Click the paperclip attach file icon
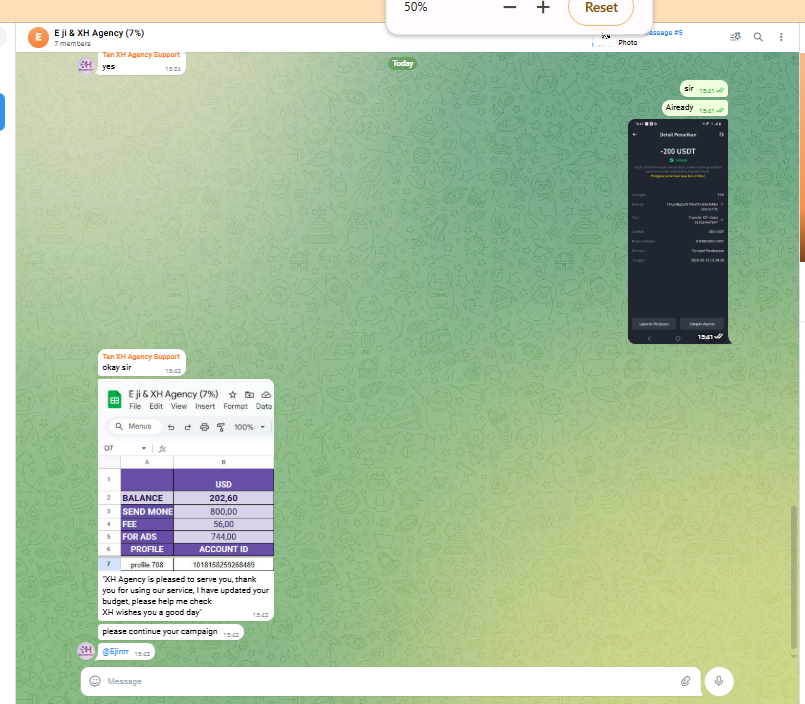This screenshot has width=805, height=704. [x=686, y=681]
